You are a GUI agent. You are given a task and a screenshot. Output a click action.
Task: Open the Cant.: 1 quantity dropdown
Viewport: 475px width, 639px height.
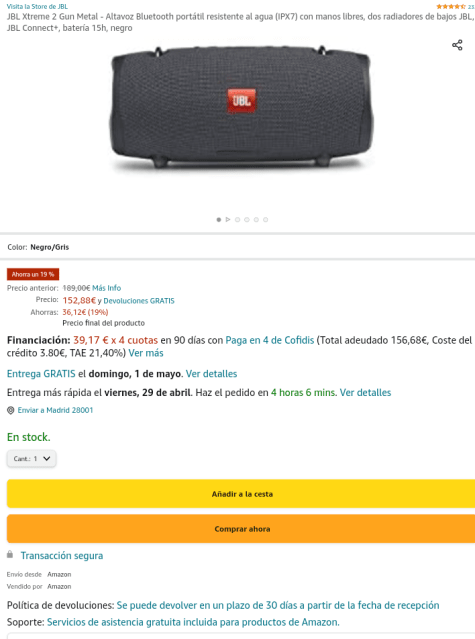[x=31, y=458]
